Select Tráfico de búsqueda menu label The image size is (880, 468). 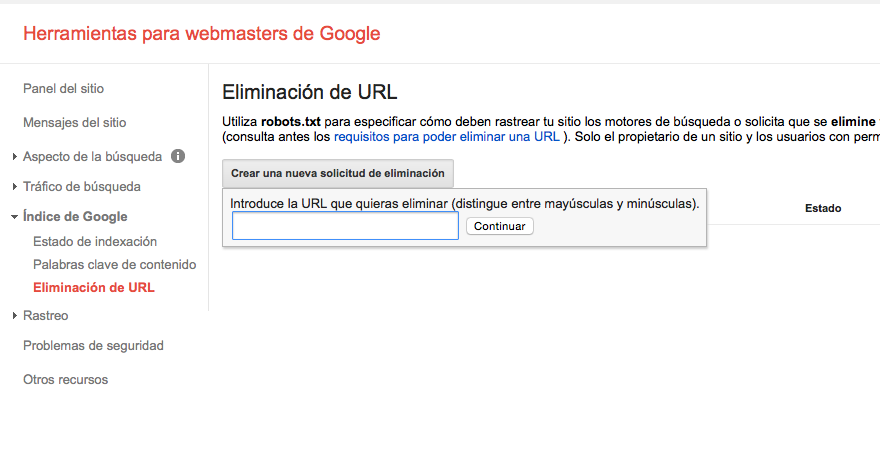pyautogui.click(x=82, y=186)
